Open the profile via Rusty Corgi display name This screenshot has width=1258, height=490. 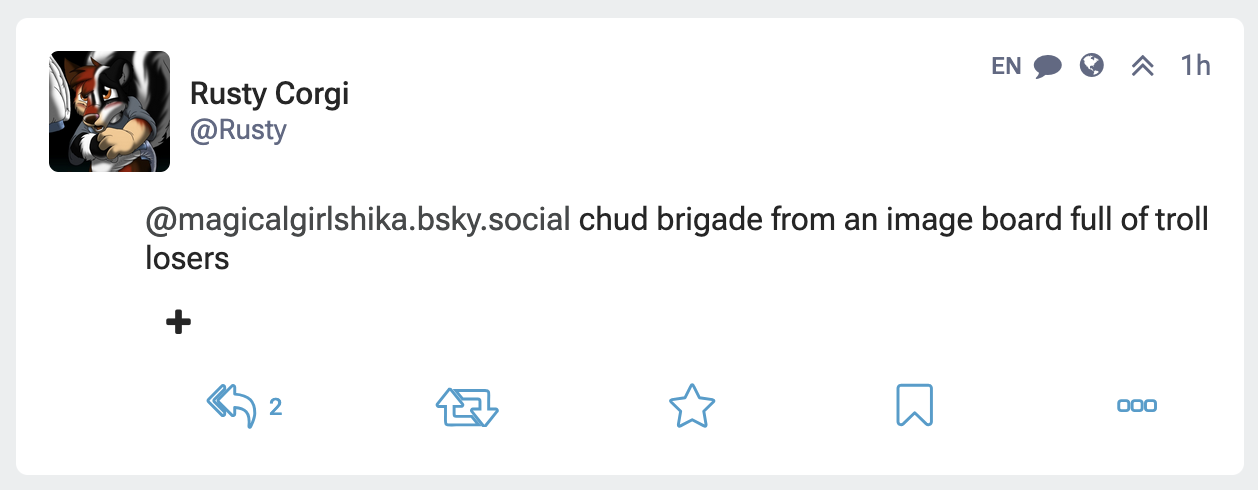pyautogui.click(x=269, y=95)
